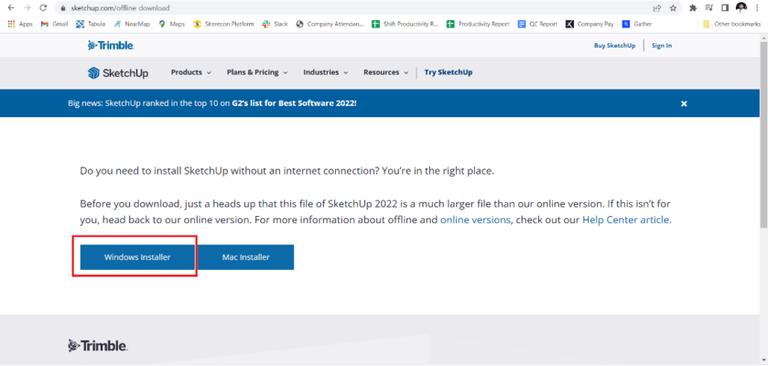Click the Try SketchUp menu item
Viewport: 768px width, 366px height.
coord(448,72)
